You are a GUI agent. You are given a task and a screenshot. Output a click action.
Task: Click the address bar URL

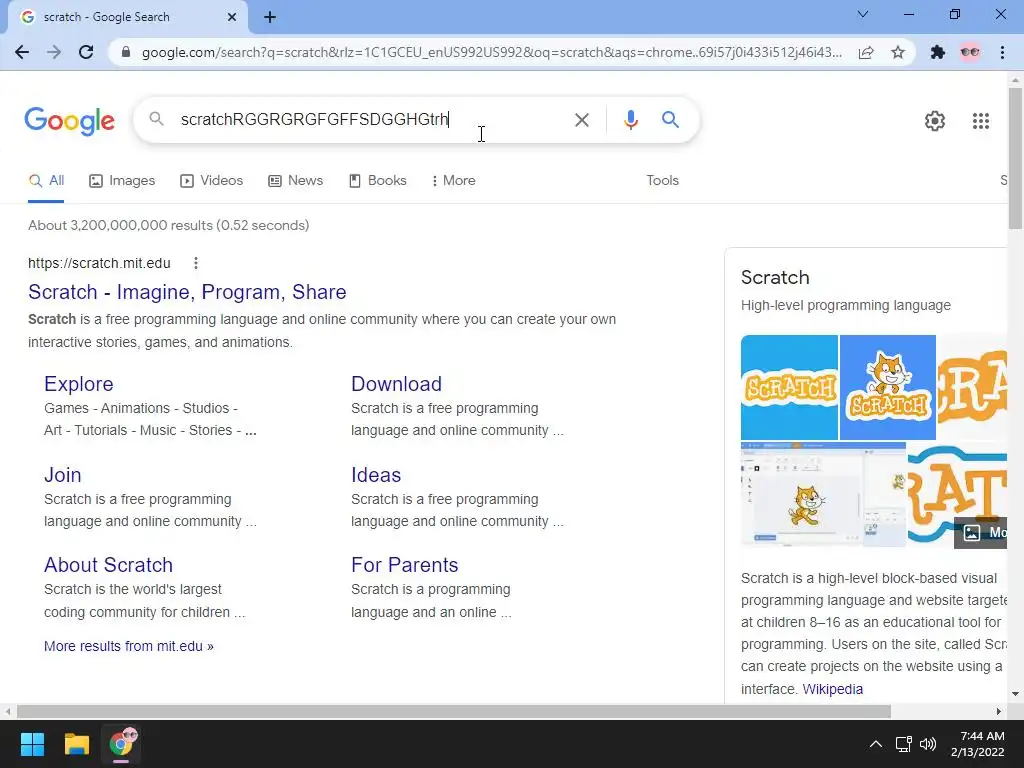pos(492,52)
